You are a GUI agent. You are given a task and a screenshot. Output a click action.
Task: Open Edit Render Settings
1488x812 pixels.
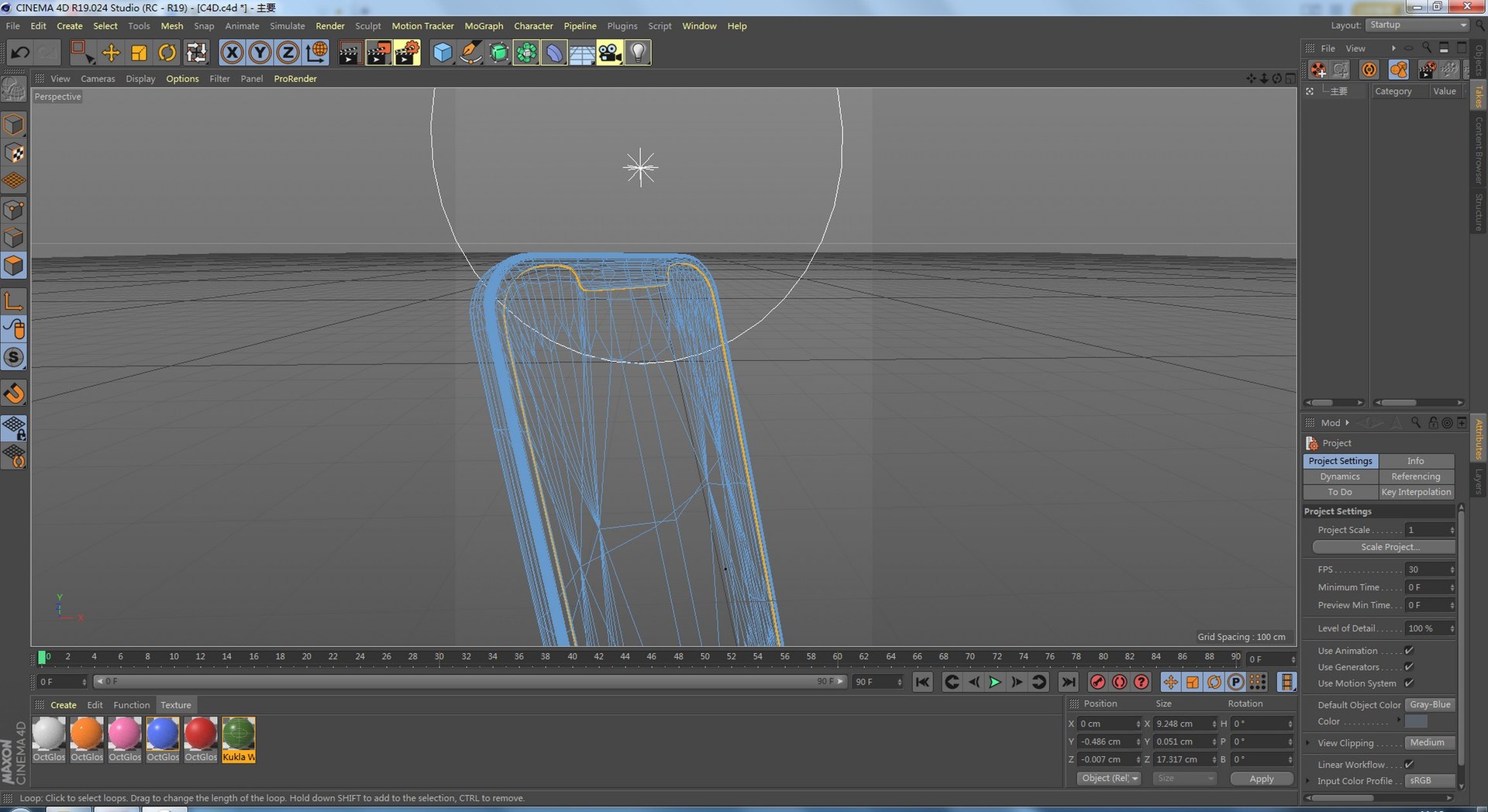tap(407, 53)
